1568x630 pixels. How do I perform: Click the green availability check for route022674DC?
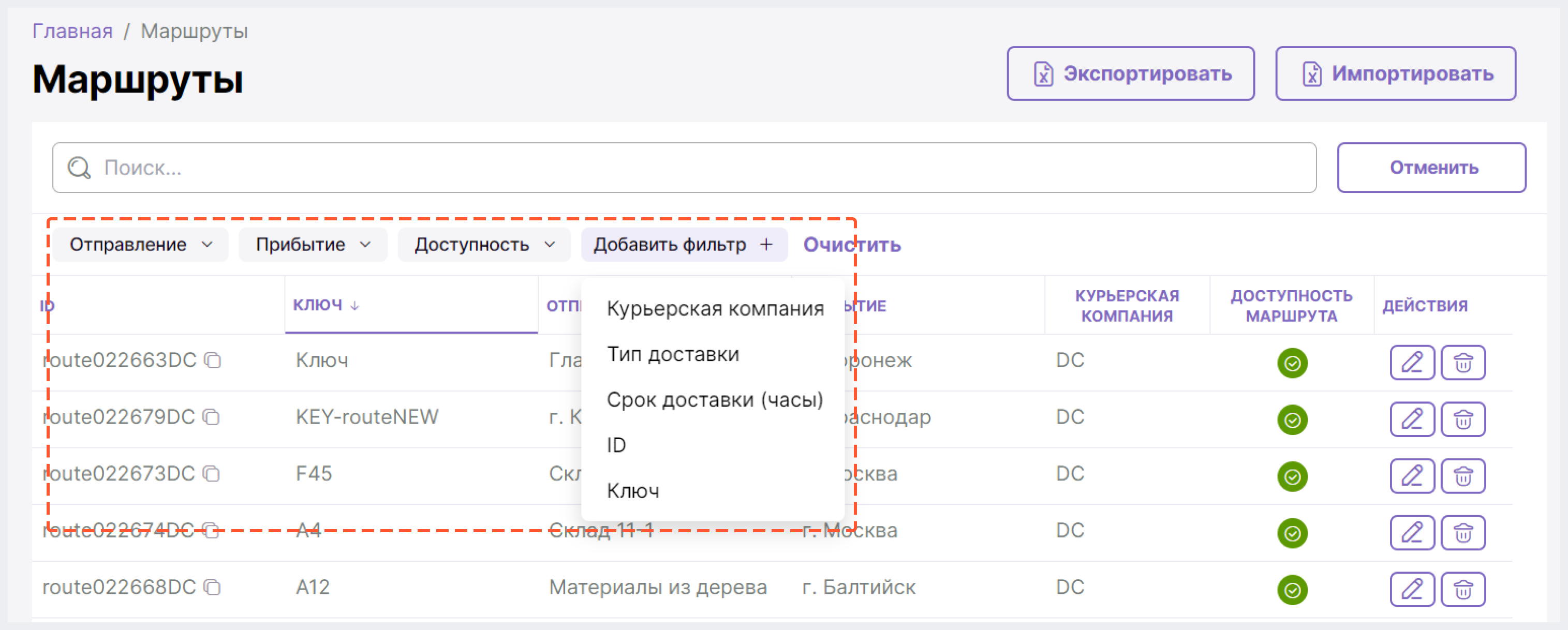(1292, 533)
